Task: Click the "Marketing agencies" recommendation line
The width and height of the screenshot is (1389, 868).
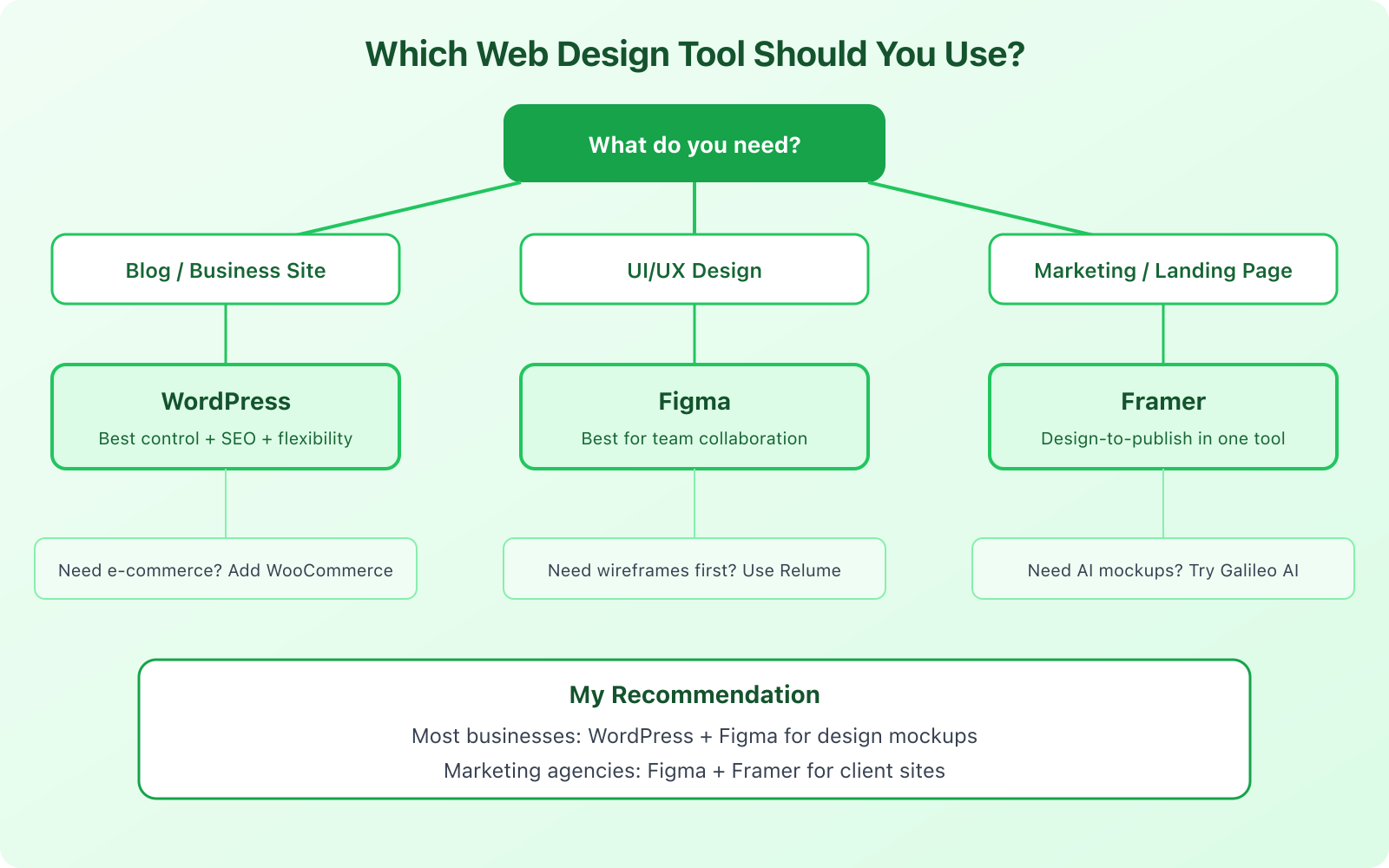Action: [x=694, y=771]
